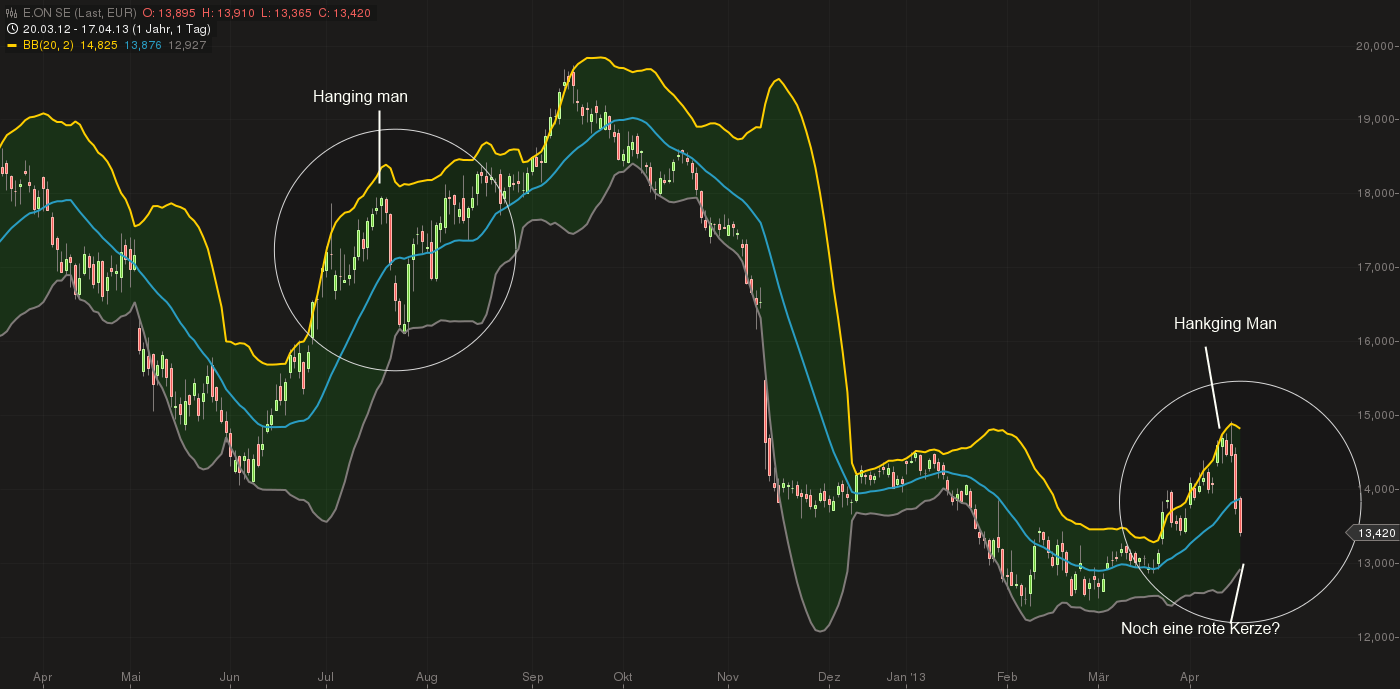Viewport: 1400px width, 689px height.
Task: Click the 'Hankging Man' annotation text
Action: (1225, 324)
